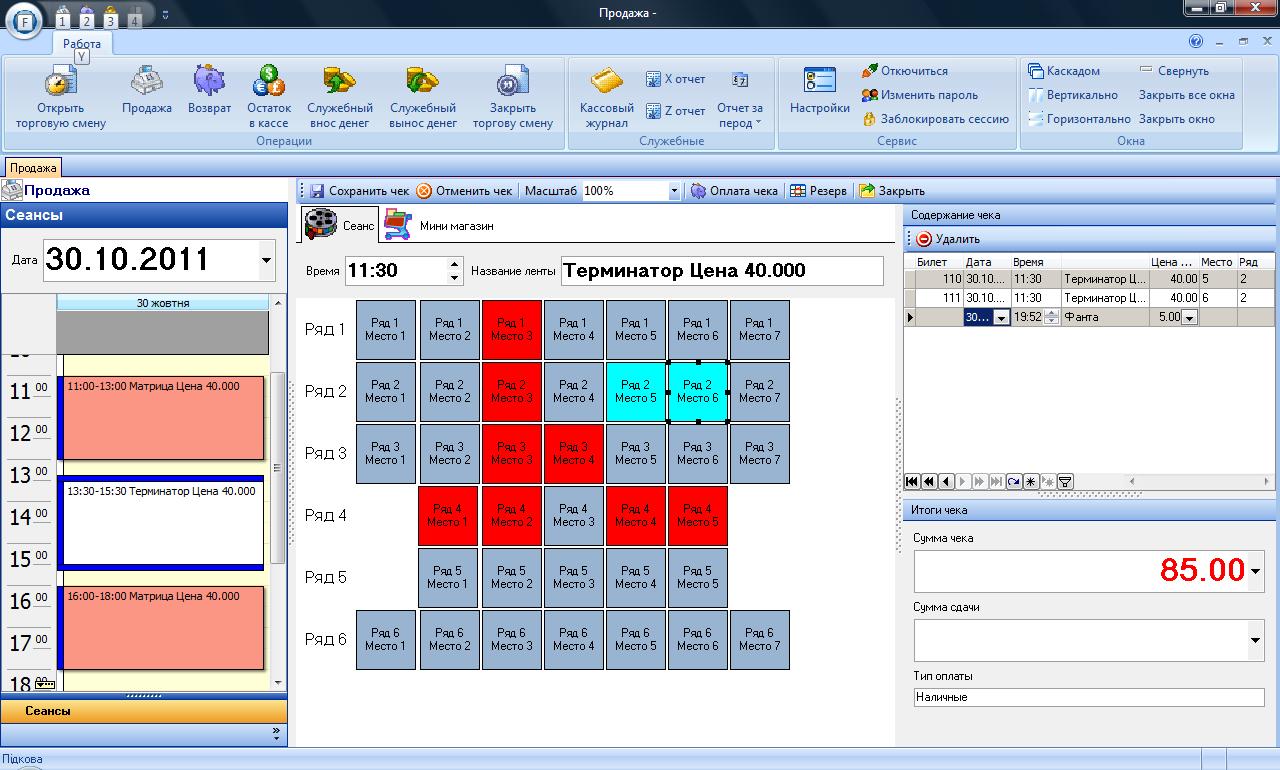
Task: Expand the Отчет за период dropdown
Action: point(740,115)
